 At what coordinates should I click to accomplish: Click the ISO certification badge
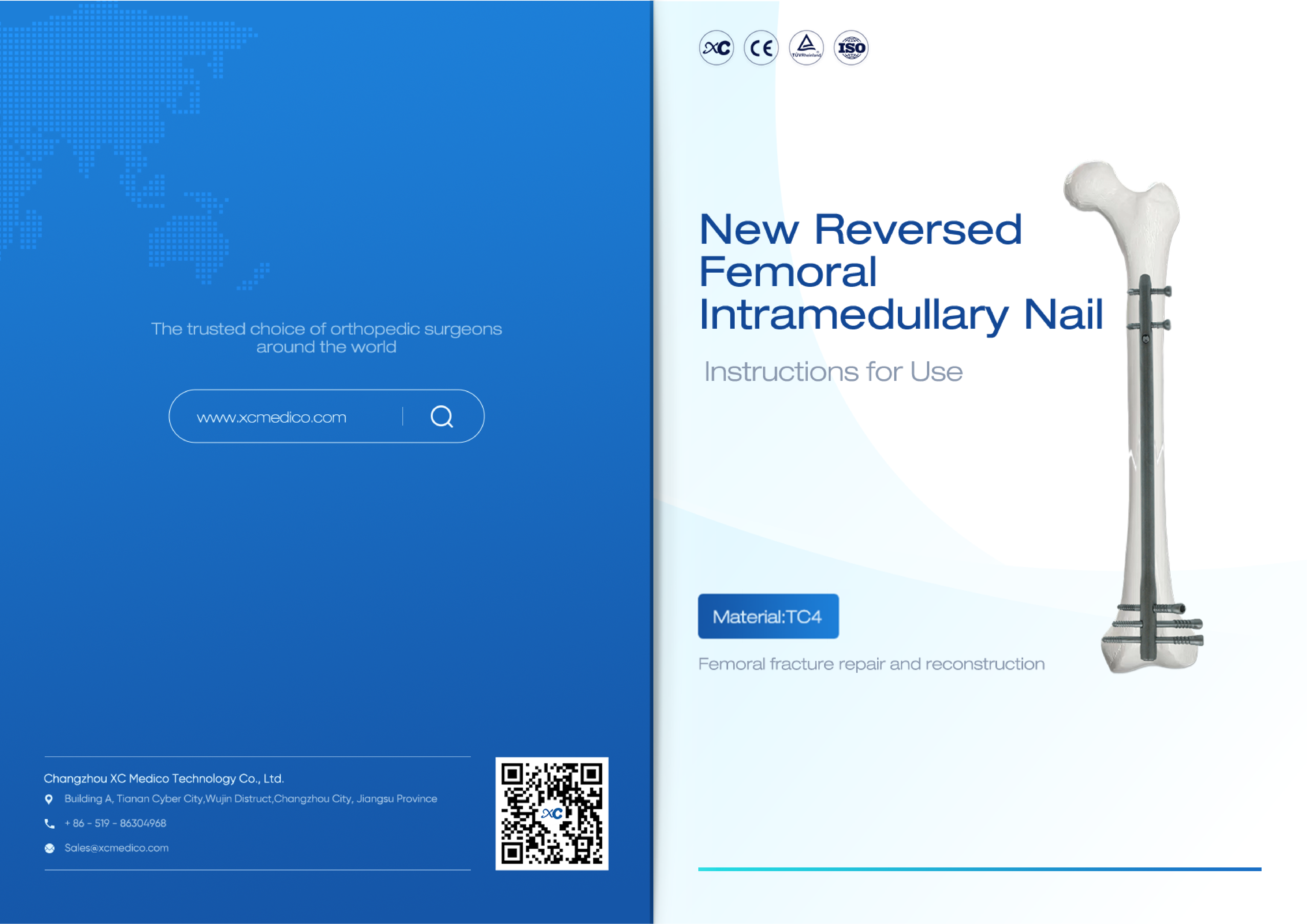pos(851,48)
